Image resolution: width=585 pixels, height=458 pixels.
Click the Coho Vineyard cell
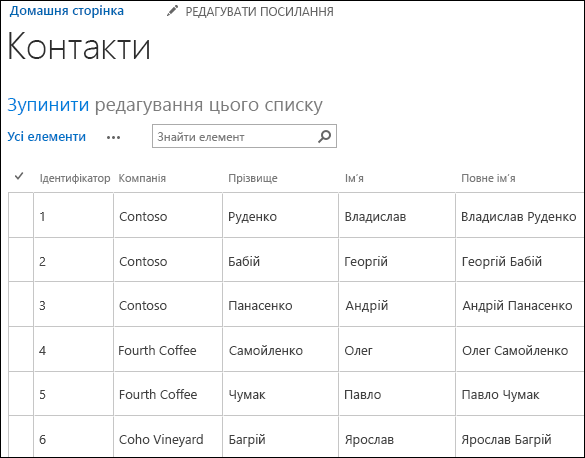click(x=168, y=437)
